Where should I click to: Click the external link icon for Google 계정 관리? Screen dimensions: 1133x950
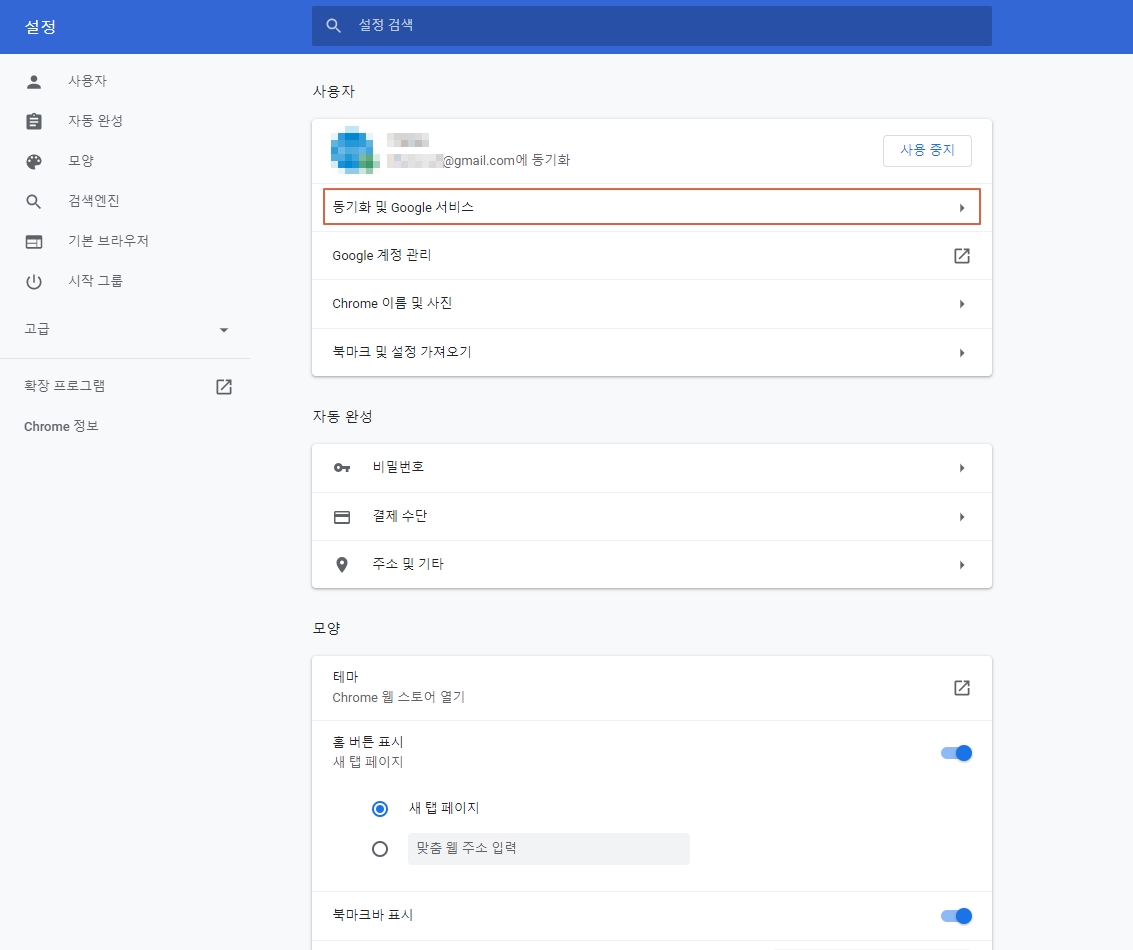(962, 256)
